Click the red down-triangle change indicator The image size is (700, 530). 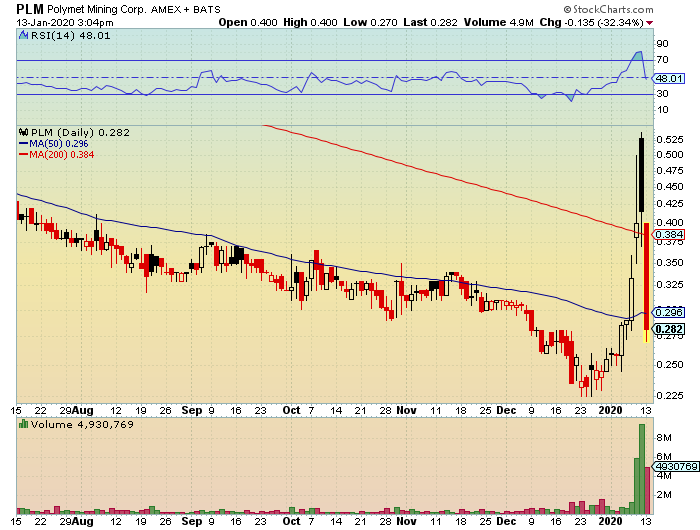pyautogui.click(x=650, y=23)
